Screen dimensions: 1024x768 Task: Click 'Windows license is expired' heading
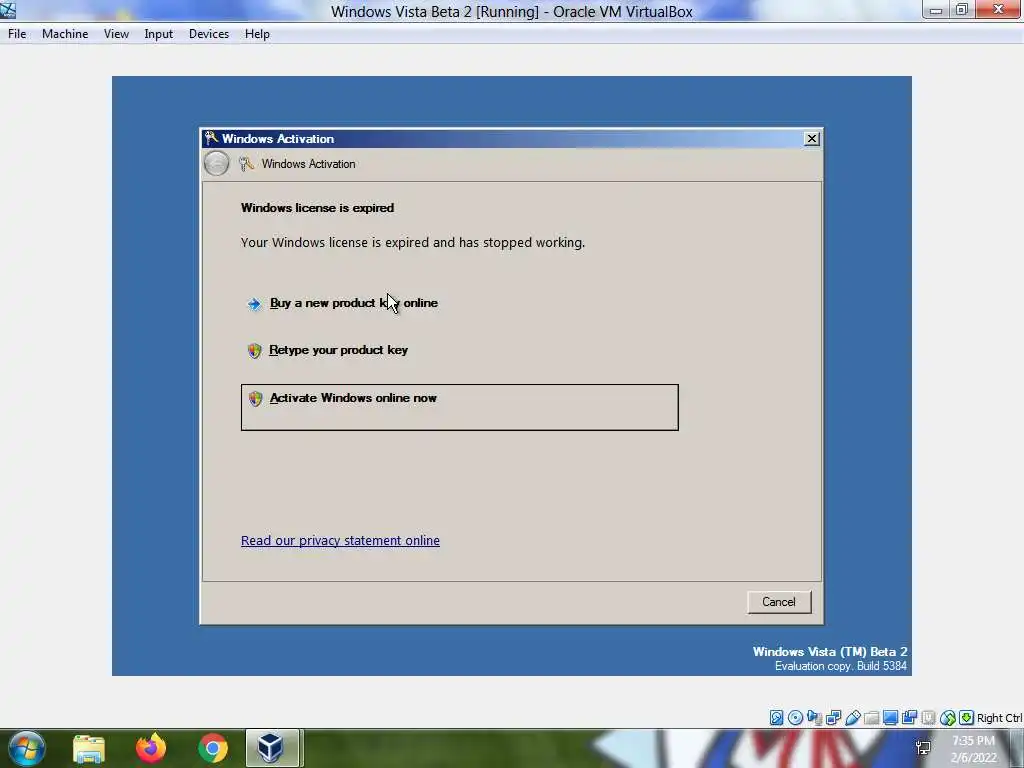pyautogui.click(x=317, y=208)
